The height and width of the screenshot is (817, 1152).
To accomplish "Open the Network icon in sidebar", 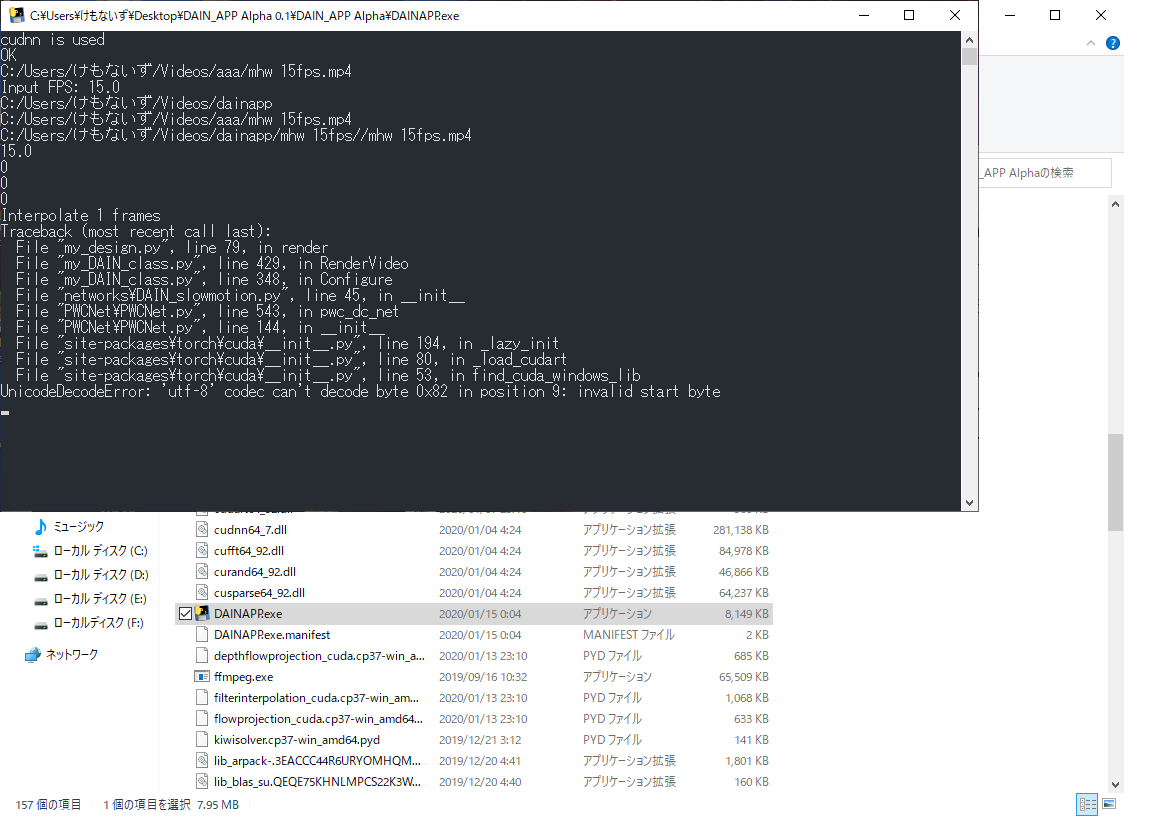I will pyautogui.click(x=32, y=655).
